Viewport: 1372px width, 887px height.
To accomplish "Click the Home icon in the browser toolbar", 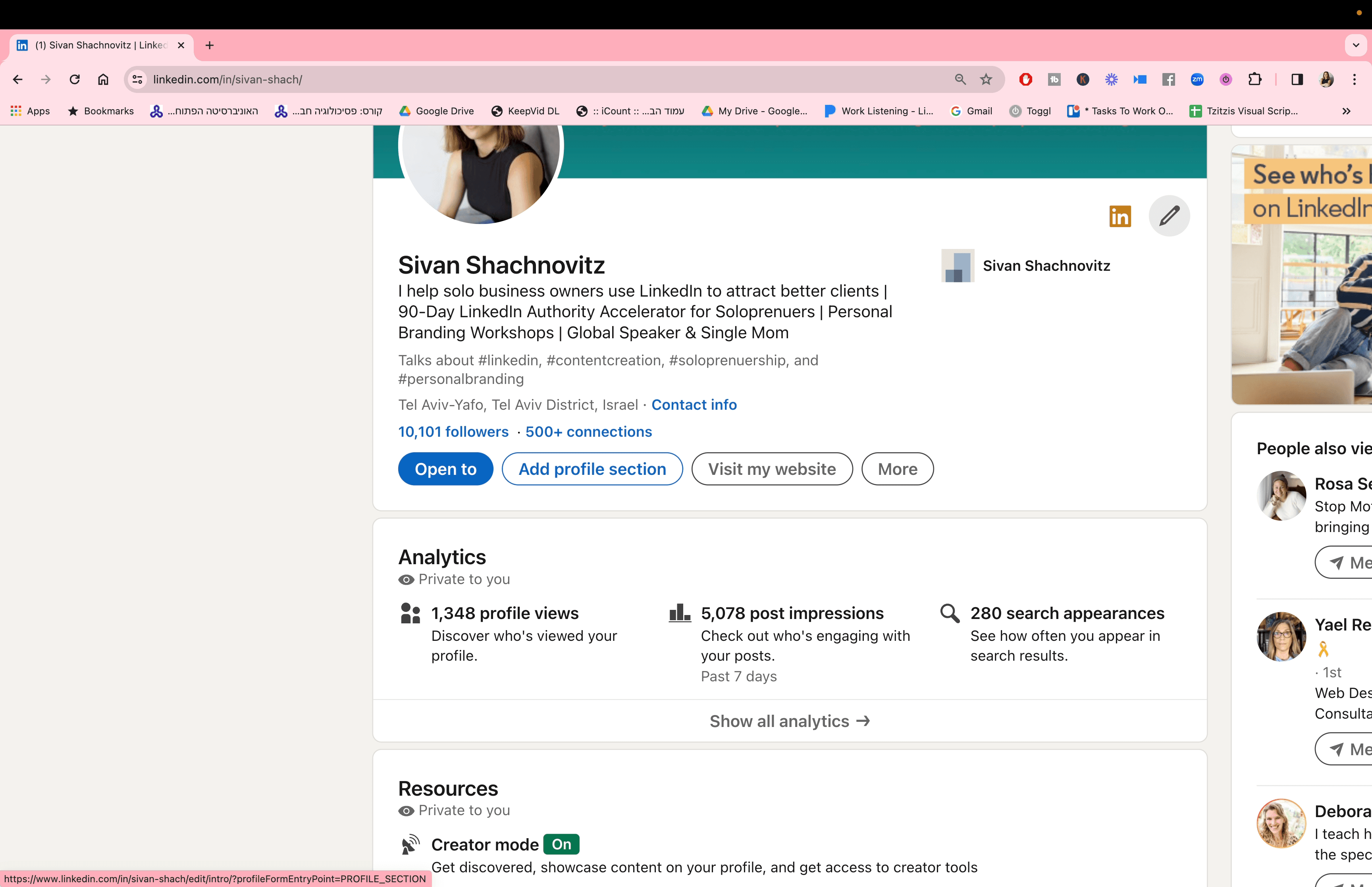I will click(103, 79).
